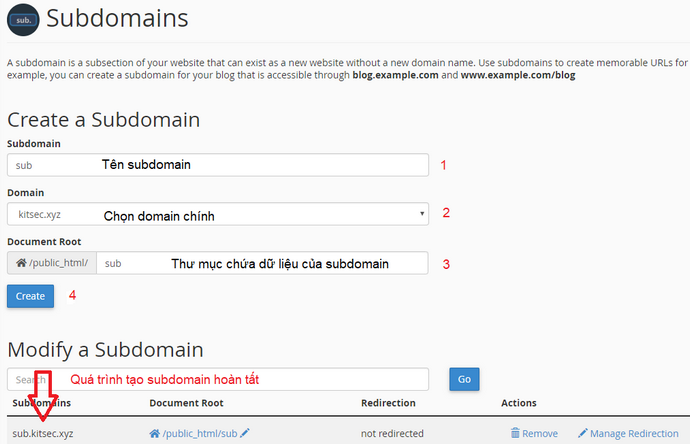This screenshot has width=690, height=444.
Task: Click the pencil icon beside Manage Redirection
Action: click(583, 433)
